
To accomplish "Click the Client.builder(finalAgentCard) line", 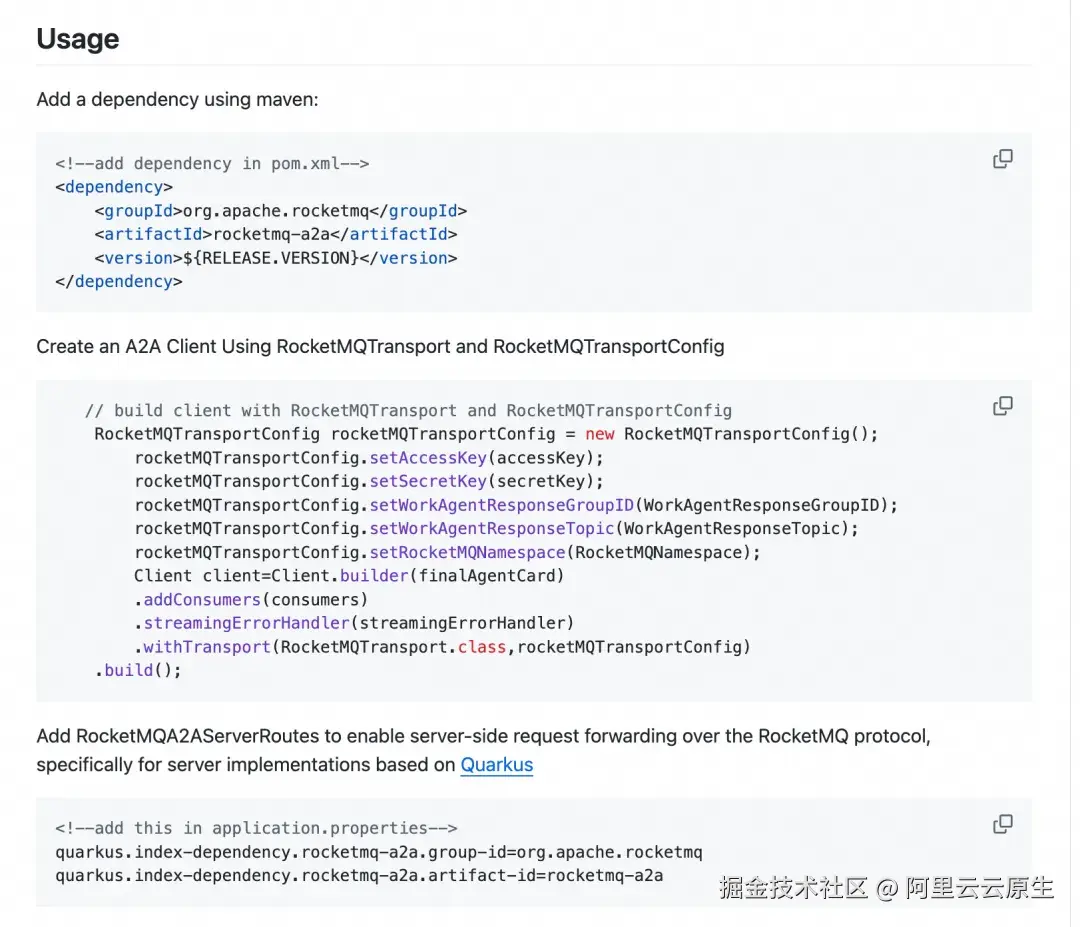I will (x=349, y=576).
